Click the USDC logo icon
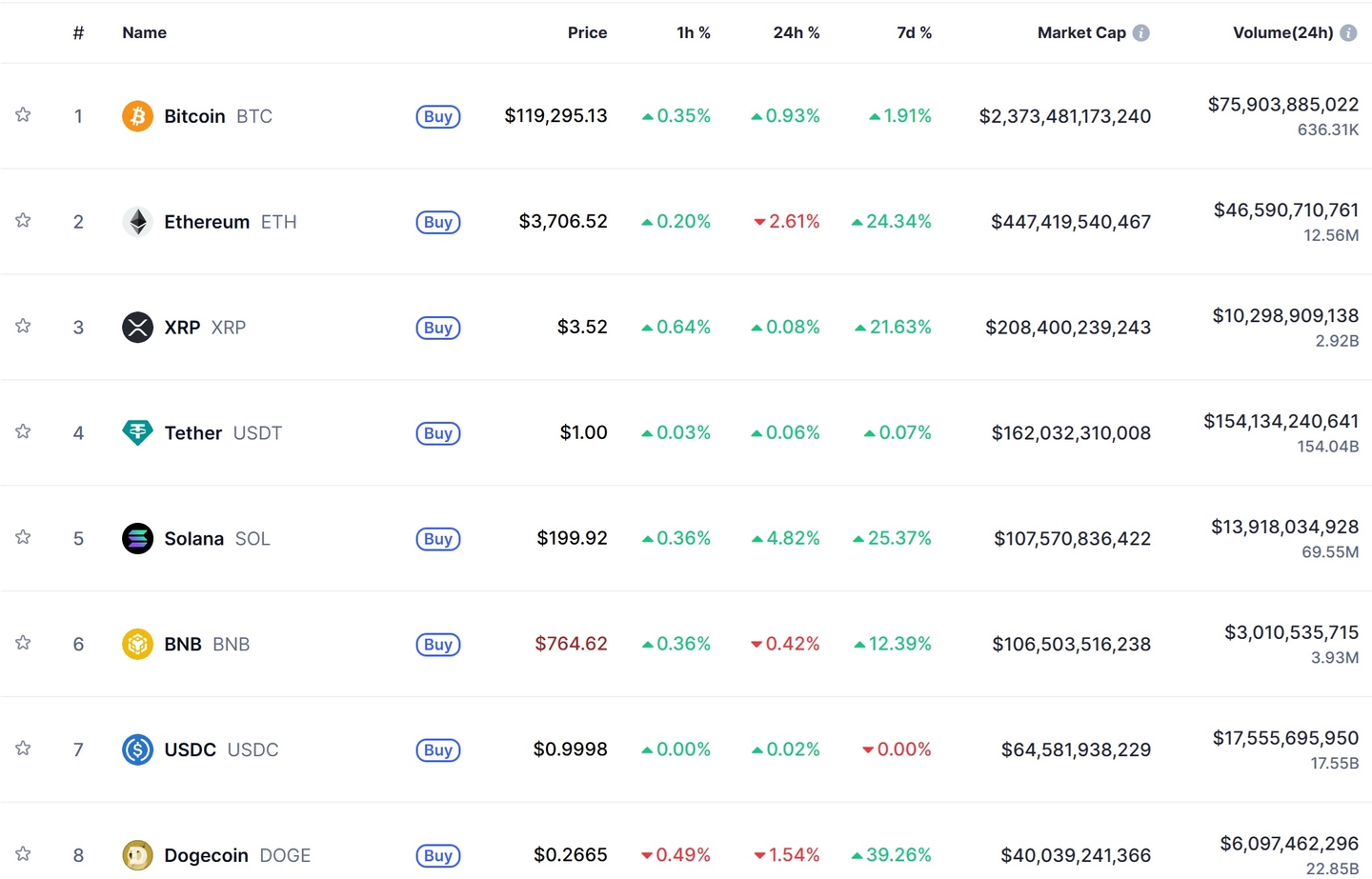 pos(137,749)
